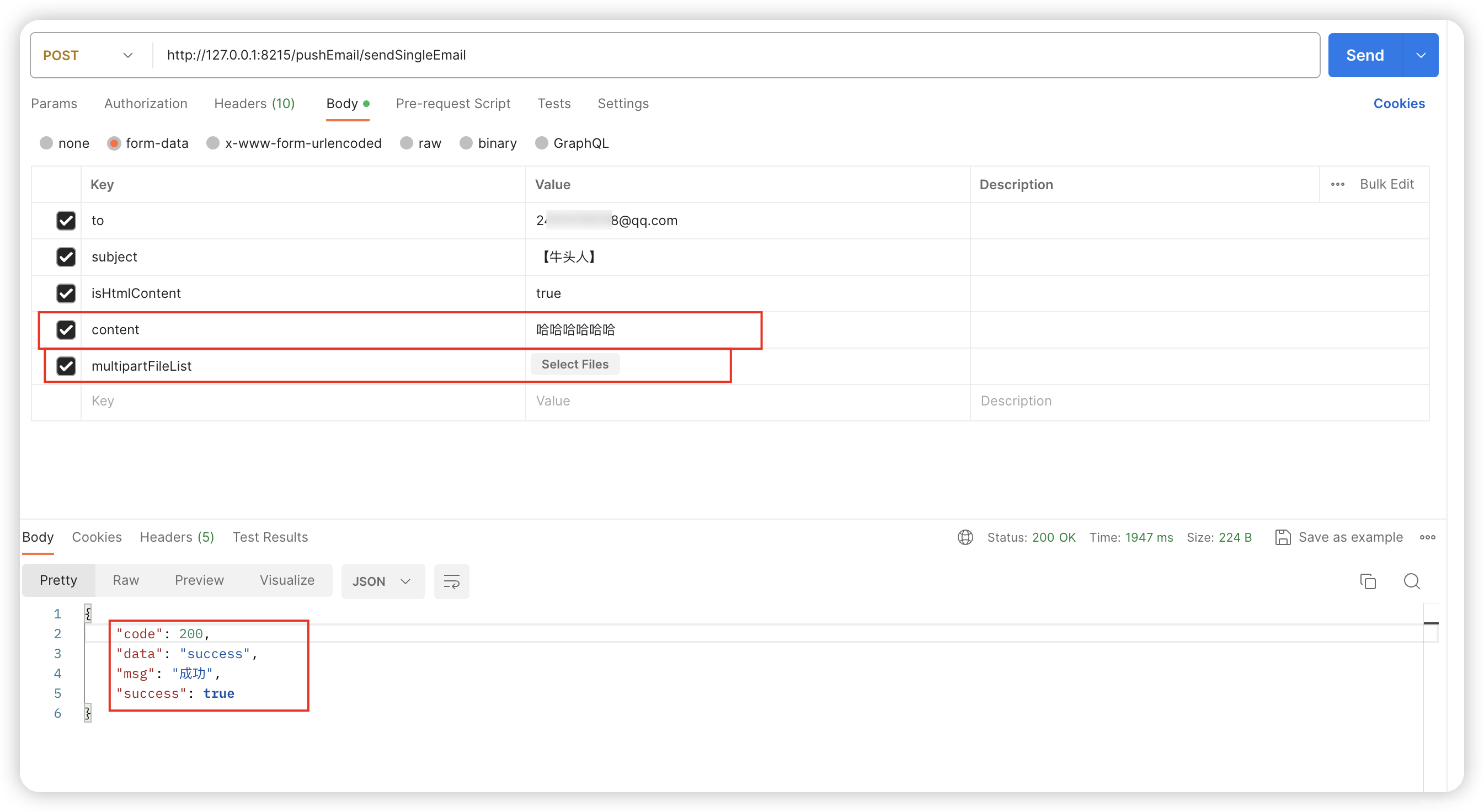Click the request URL input field

(691, 55)
